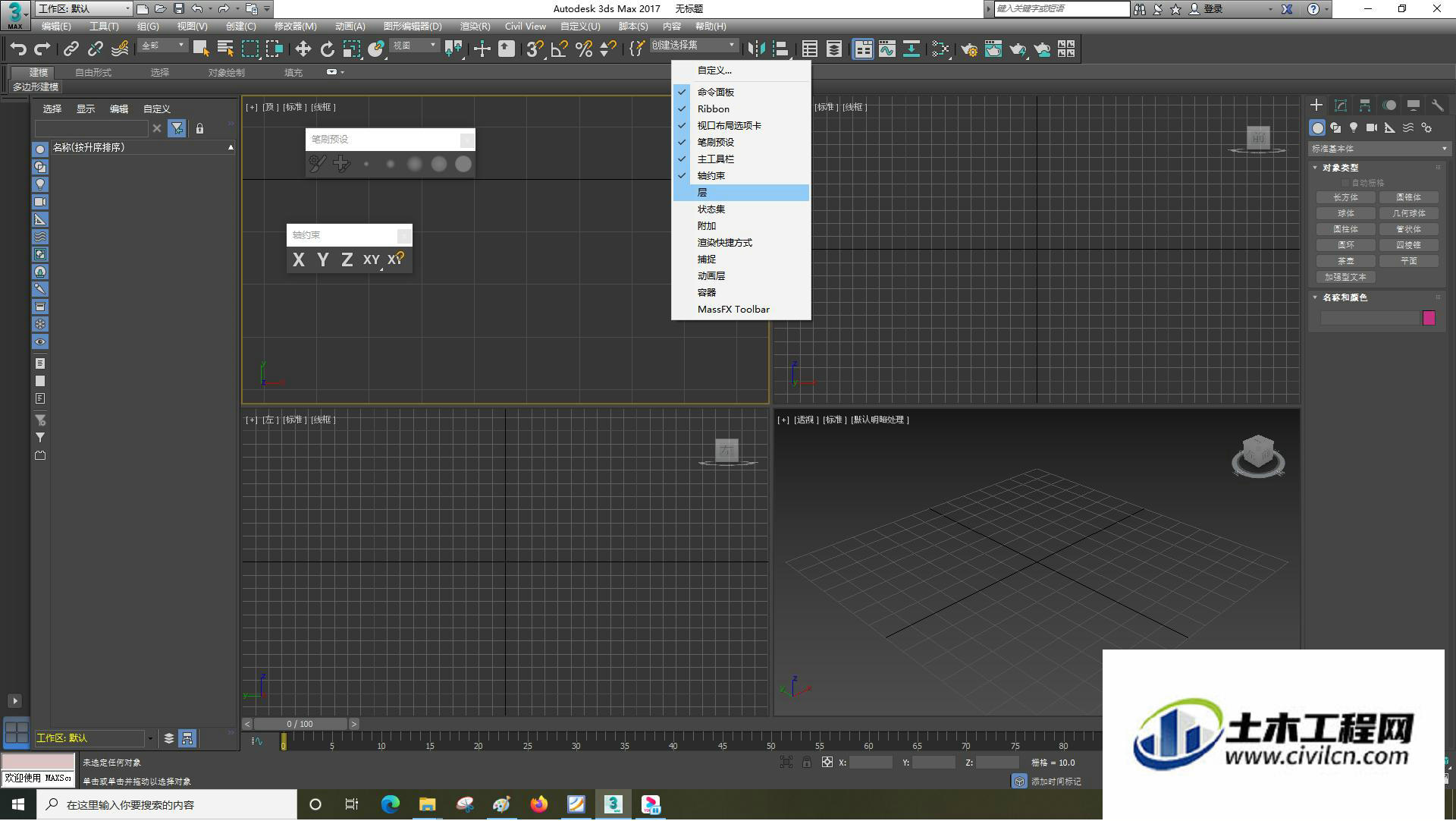Enable the 自动栅格 checkbox
The width and height of the screenshot is (1456, 821).
click(1345, 183)
